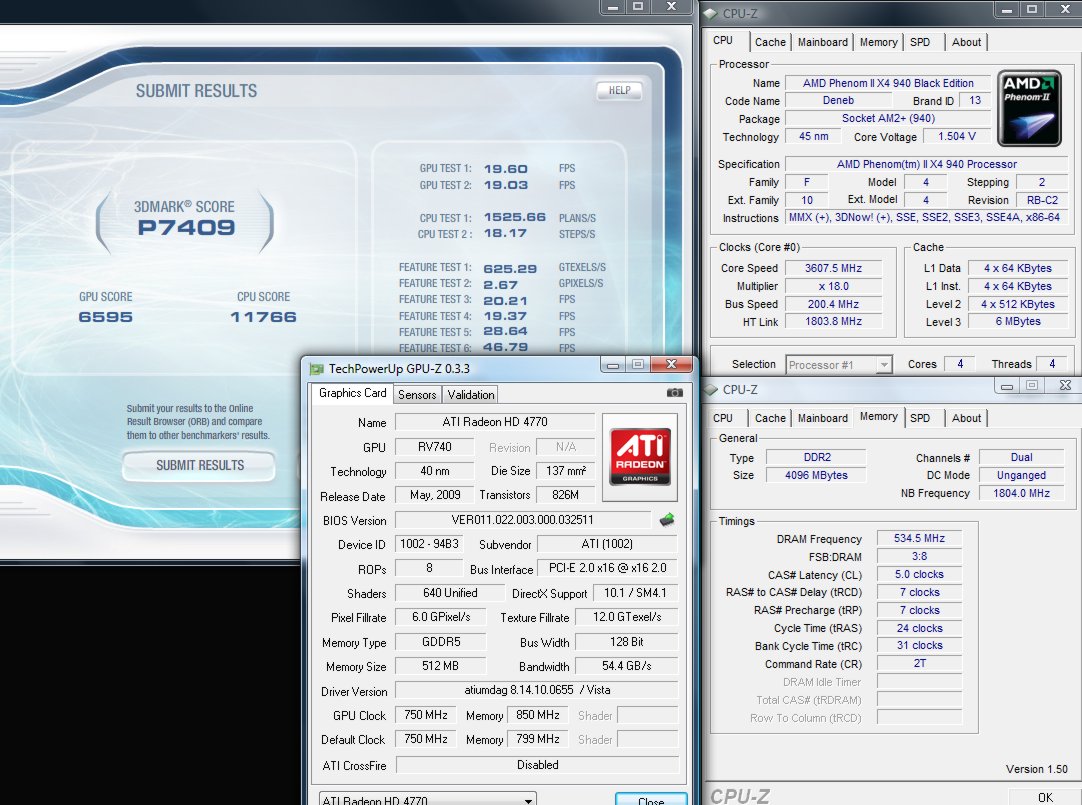Click the BIOS Version value field
1082x805 pixels.
coord(522,519)
